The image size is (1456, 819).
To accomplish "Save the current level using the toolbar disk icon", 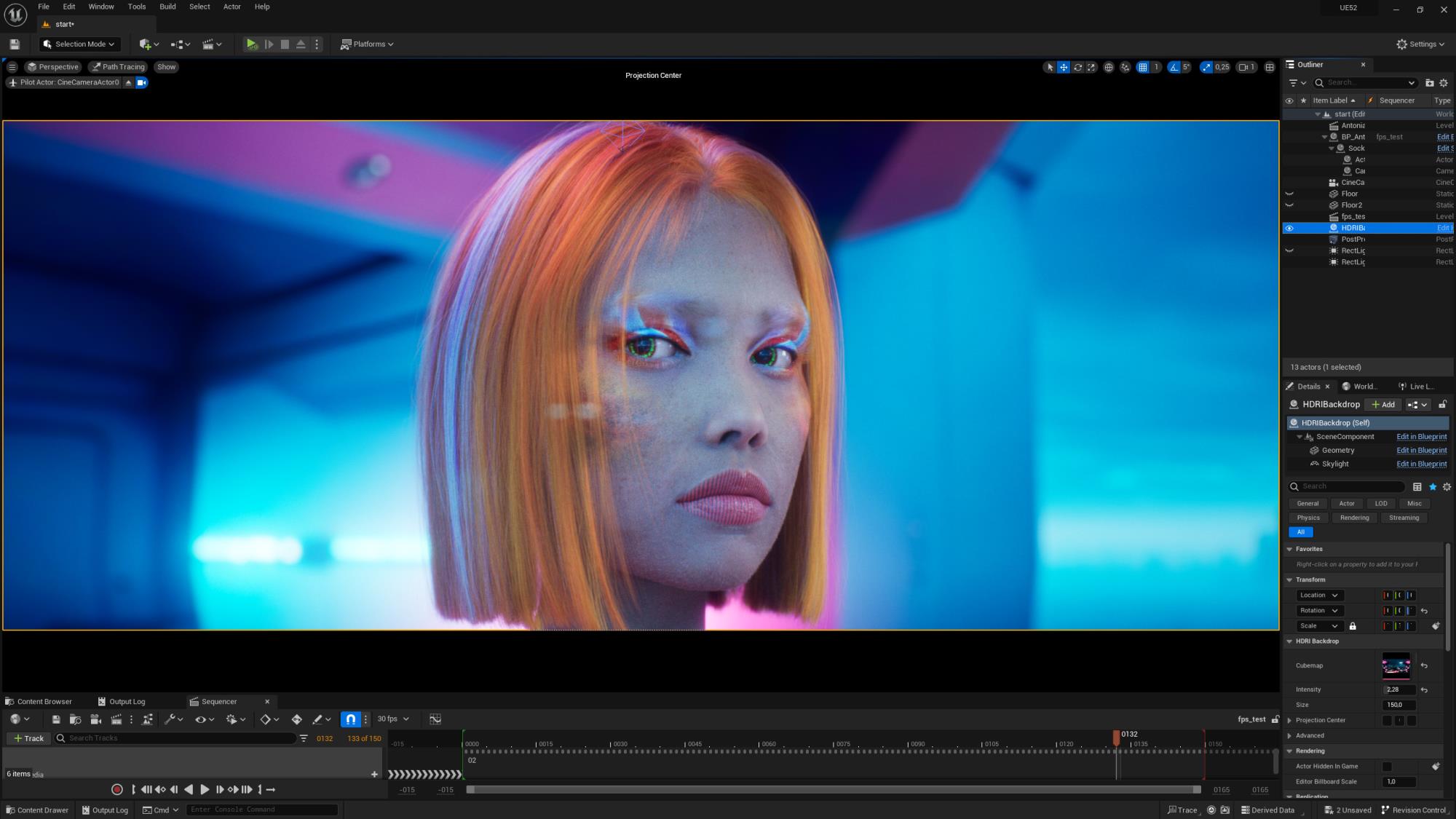I will tap(14, 44).
